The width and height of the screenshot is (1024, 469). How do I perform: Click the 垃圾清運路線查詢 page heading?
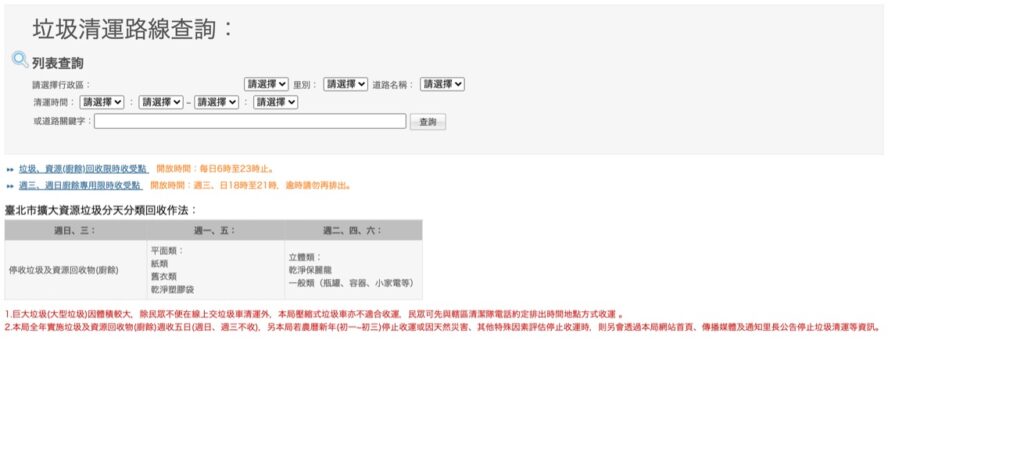[132, 29]
